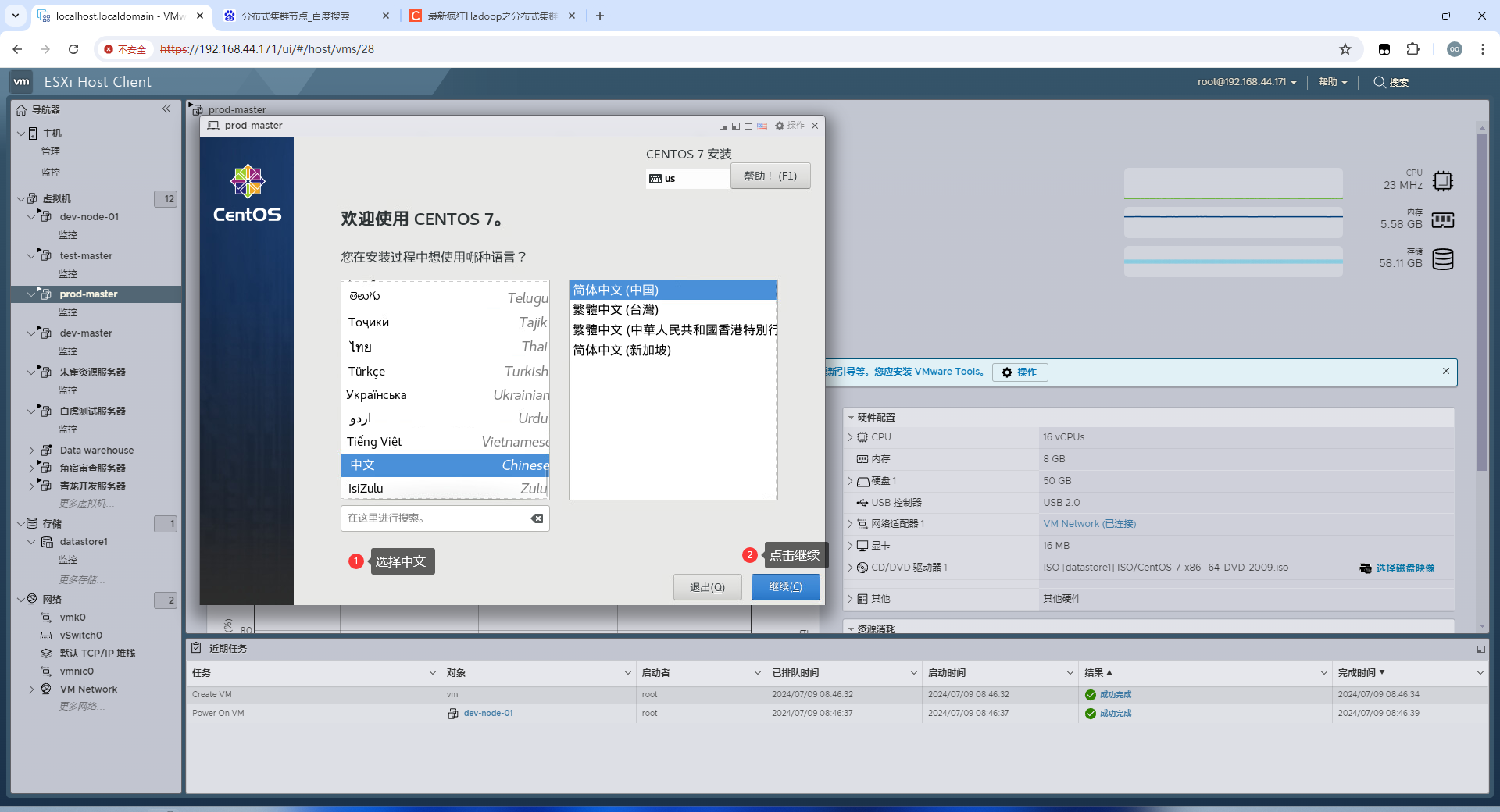This screenshot has height=812, width=1500.
Task: Collapse the navigator panel with double-arrow icon
Action: click(x=166, y=109)
